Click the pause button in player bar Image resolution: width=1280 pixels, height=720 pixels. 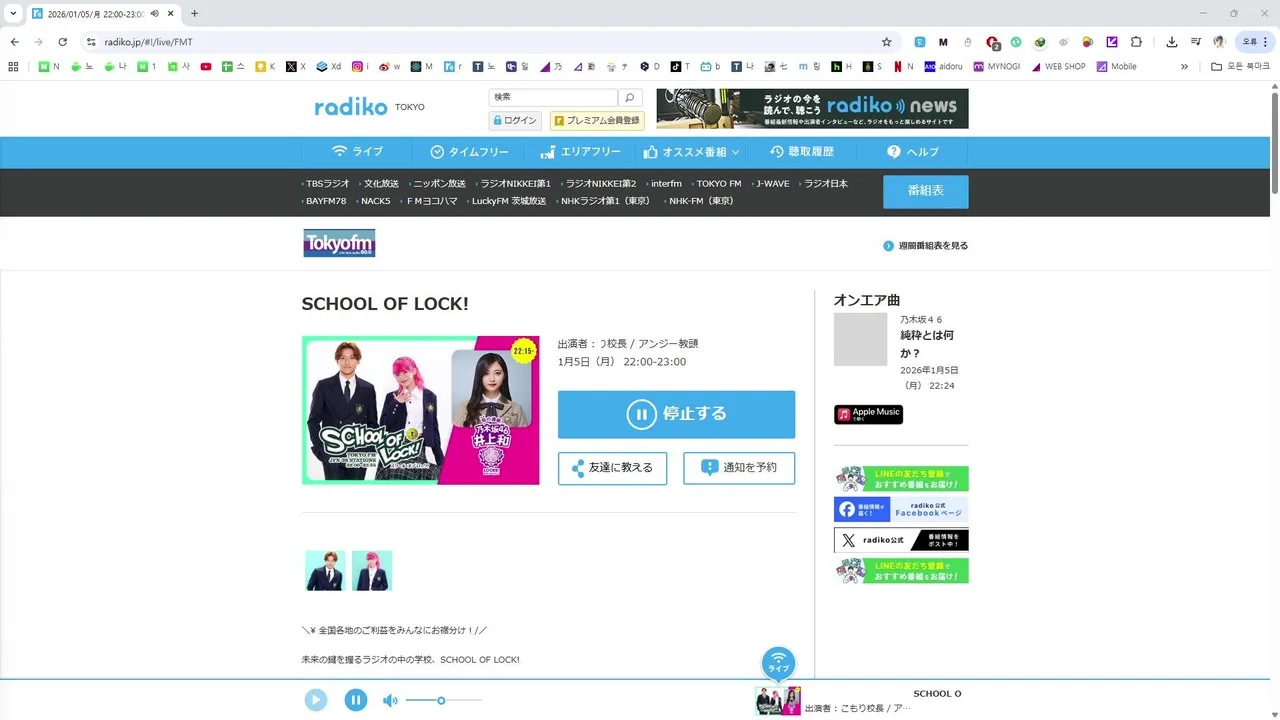click(356, 700)
